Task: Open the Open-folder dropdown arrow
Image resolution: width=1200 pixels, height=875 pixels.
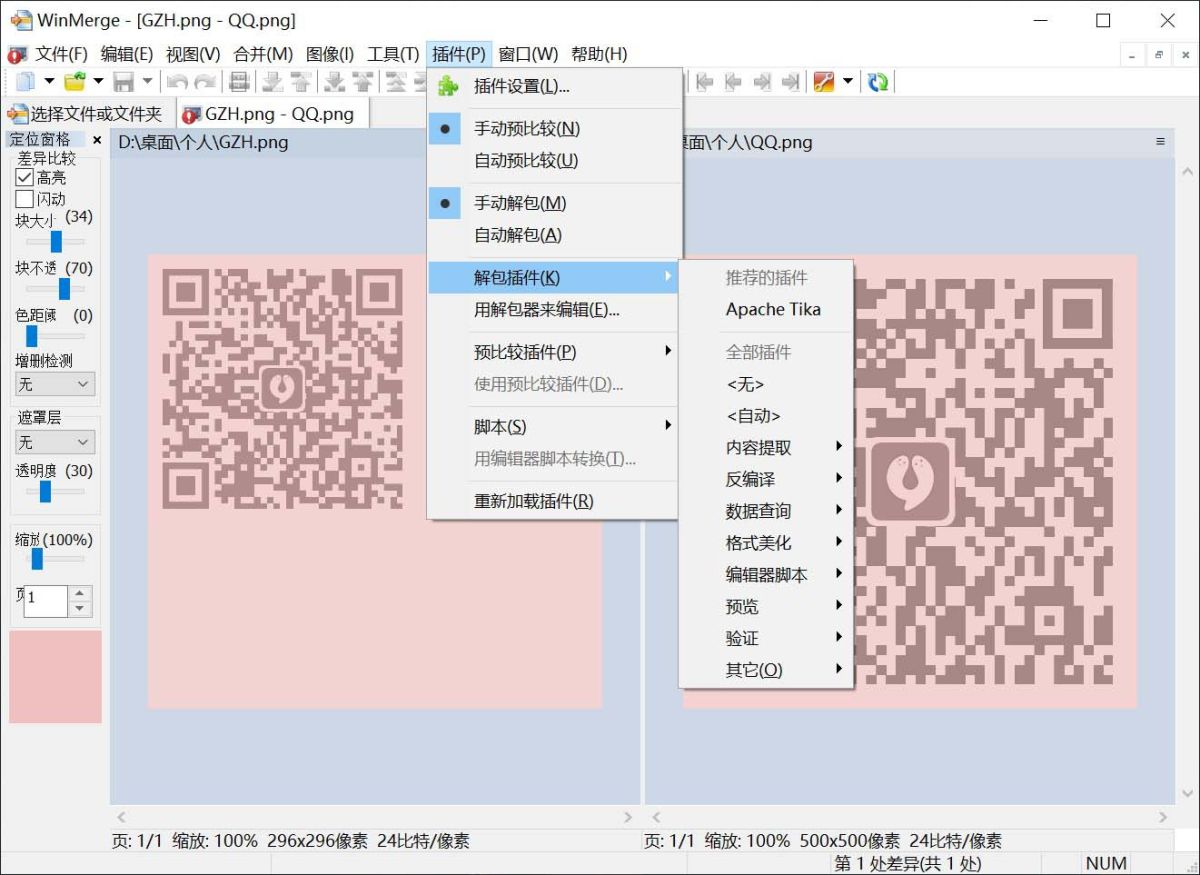Action: click(98, 82)
